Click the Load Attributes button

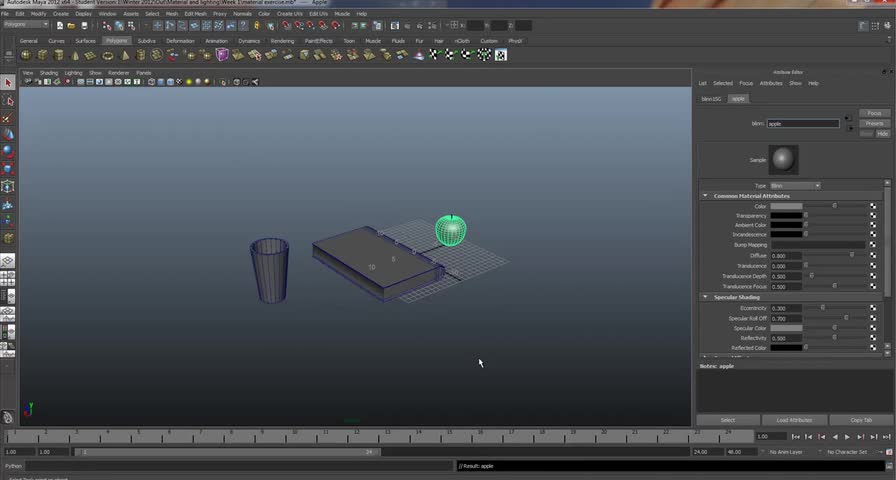[794, 420]
